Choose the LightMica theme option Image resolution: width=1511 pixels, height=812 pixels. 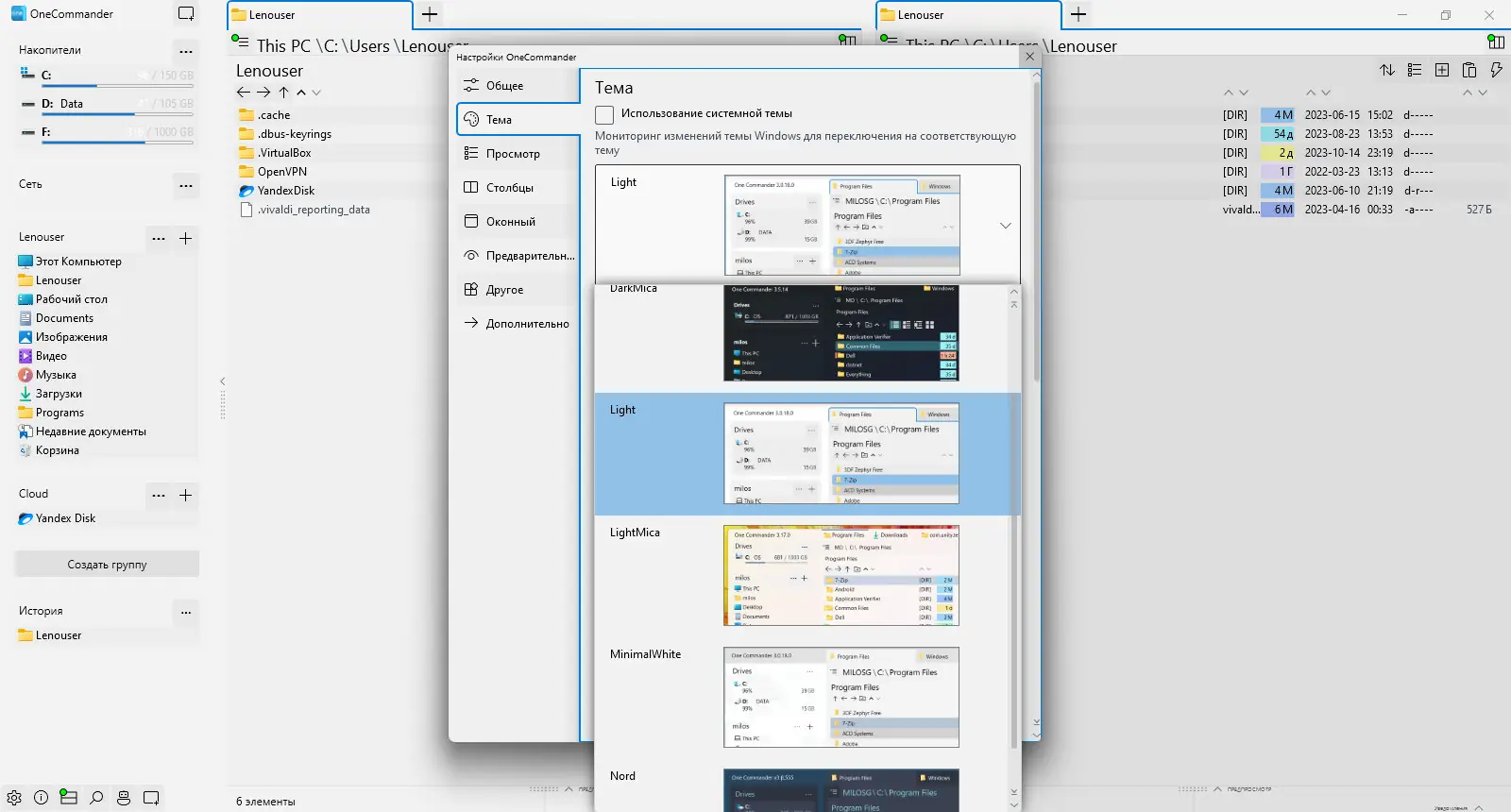pos(801,576)
